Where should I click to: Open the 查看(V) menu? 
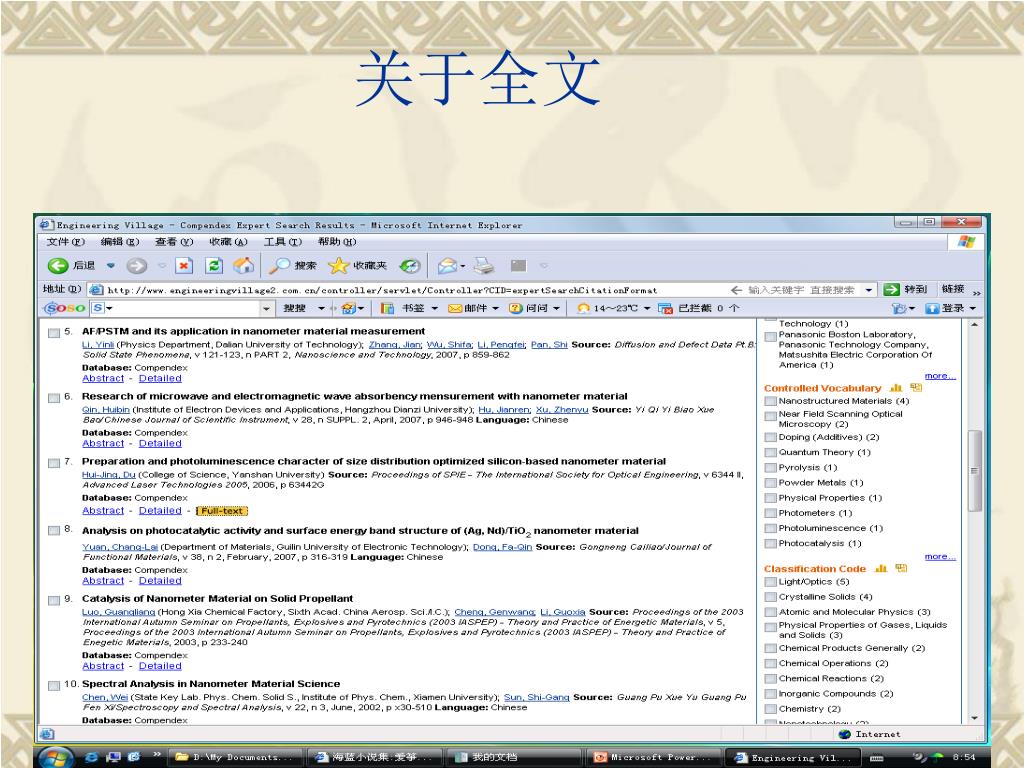[x=174, y=242]
